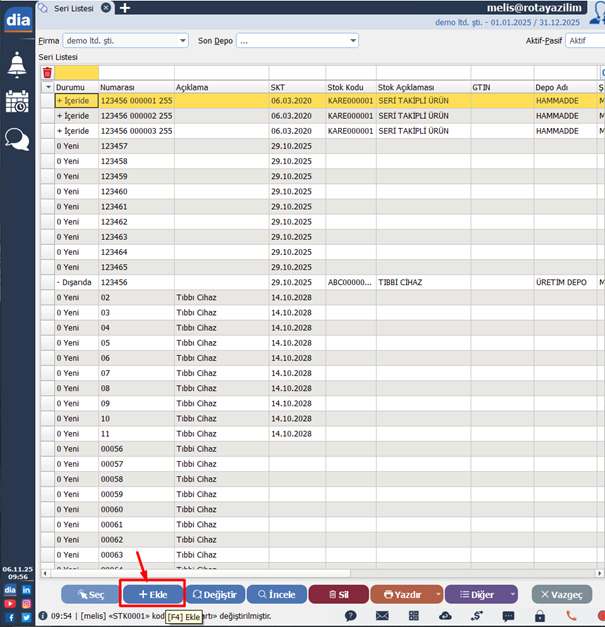
Task: Click the Vazgeç cancel button
Action: coord(561,594)
